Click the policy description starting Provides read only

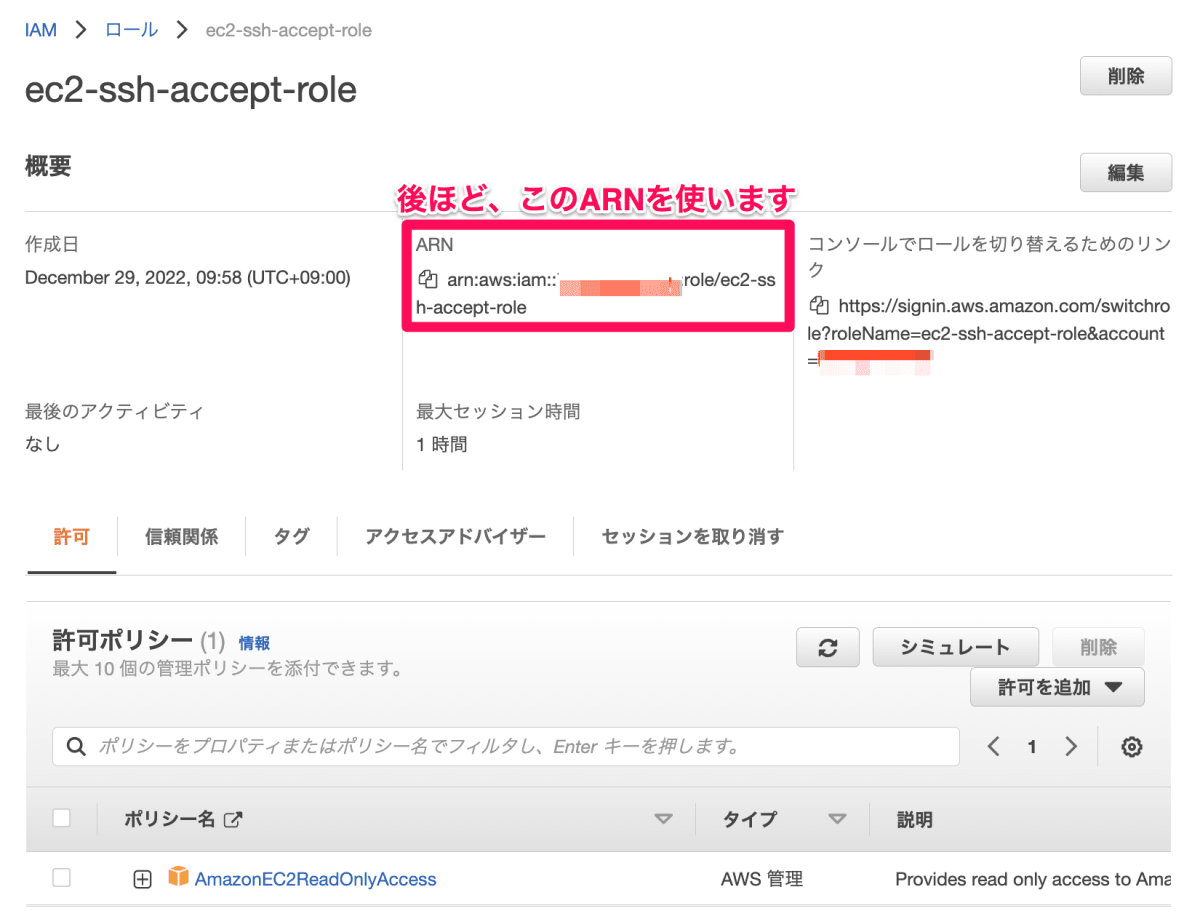[x=1032, y=880]
